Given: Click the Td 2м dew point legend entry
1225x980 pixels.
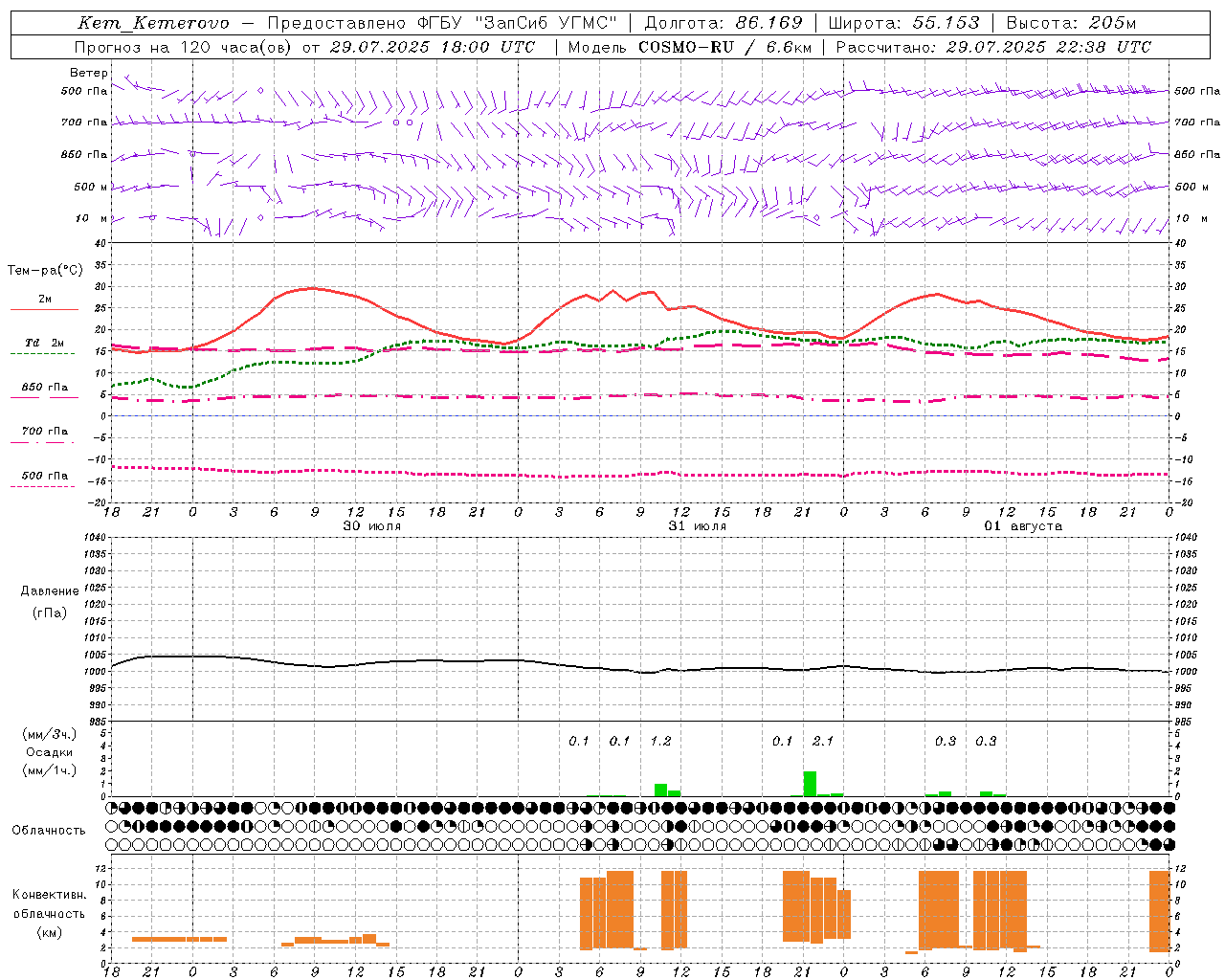Looking at the screenshot, I should [45, 343].
